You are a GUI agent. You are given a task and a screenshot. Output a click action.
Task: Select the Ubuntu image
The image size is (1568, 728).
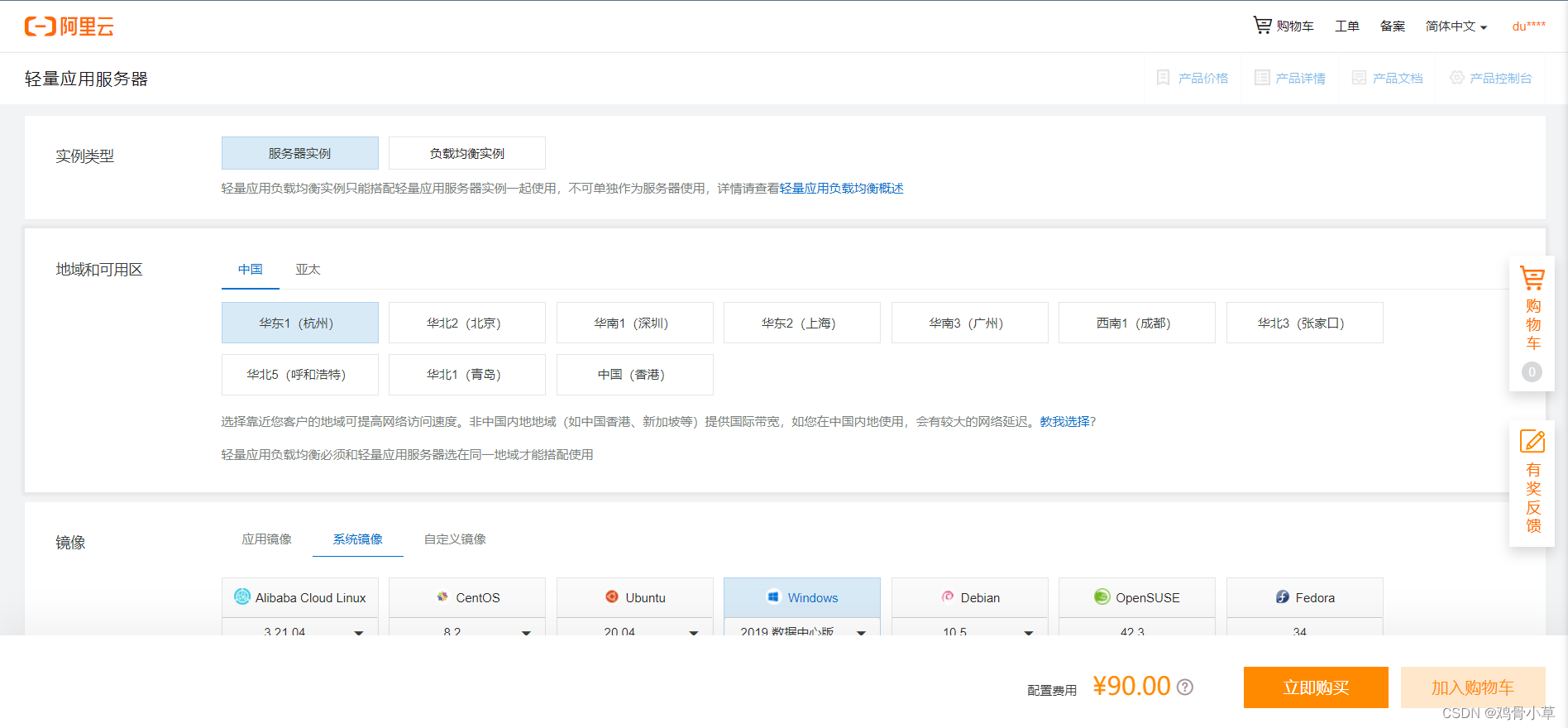coord(635,597)
